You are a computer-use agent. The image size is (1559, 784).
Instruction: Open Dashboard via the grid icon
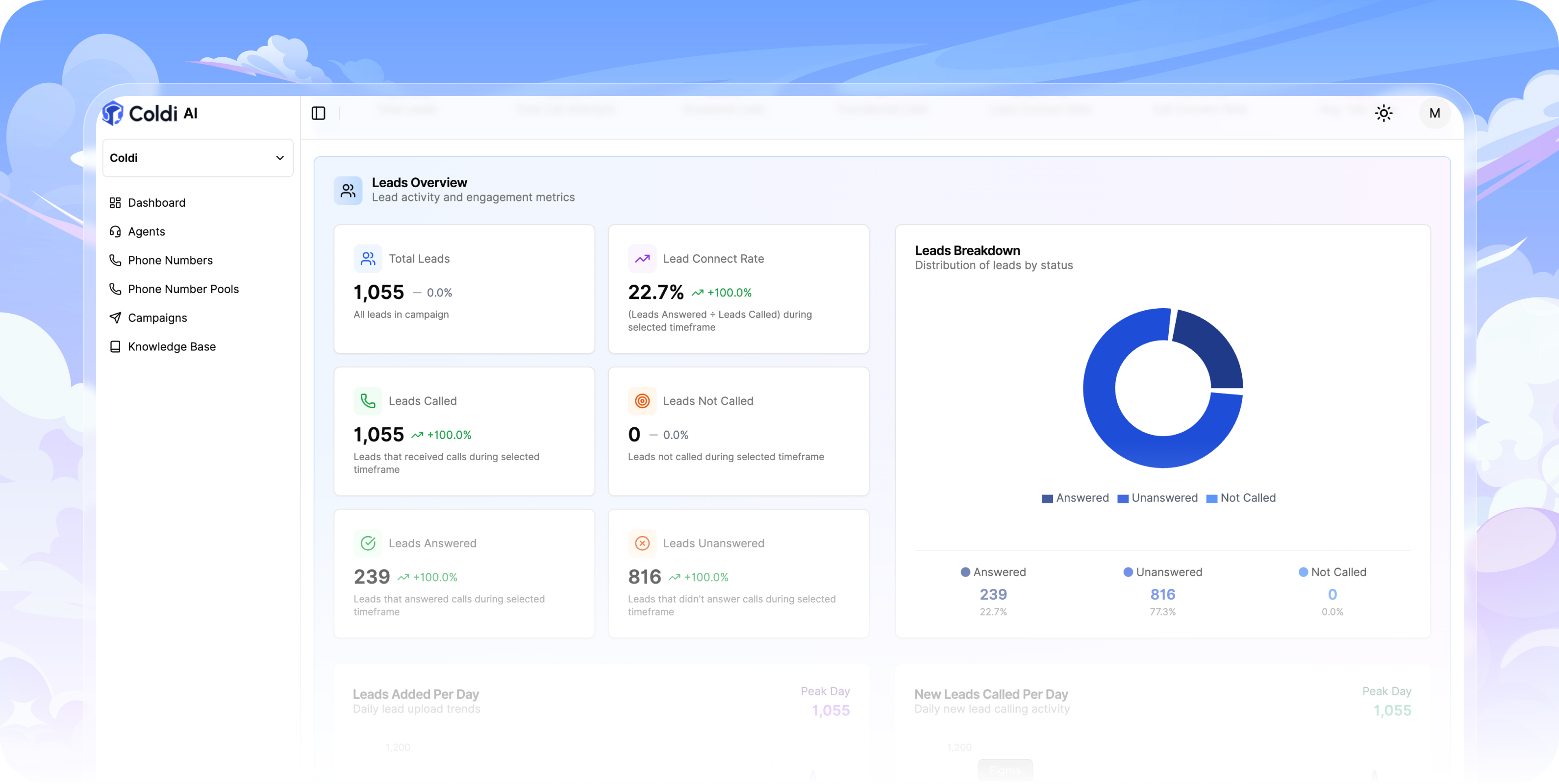tap(115, 203)
